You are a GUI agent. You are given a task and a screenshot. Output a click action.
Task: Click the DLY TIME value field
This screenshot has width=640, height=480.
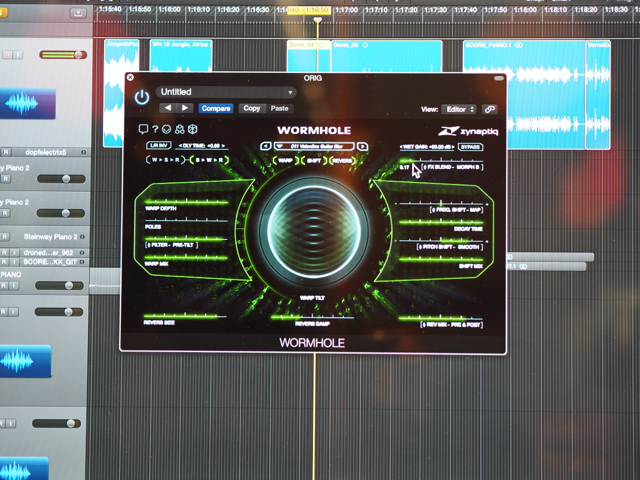coord(202,146)
